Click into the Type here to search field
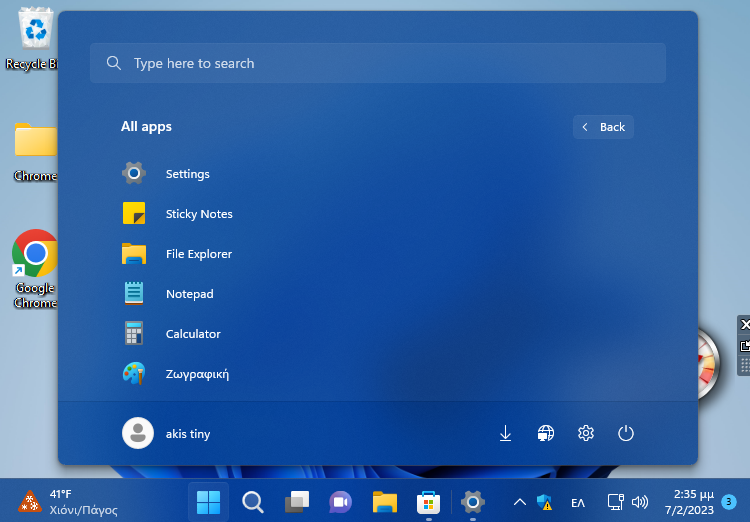 point(378,63)
